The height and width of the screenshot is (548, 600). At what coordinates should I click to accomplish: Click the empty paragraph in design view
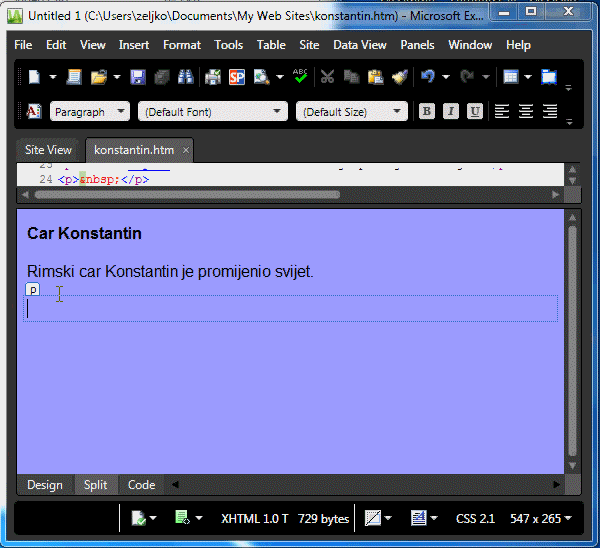pos(290,309)
